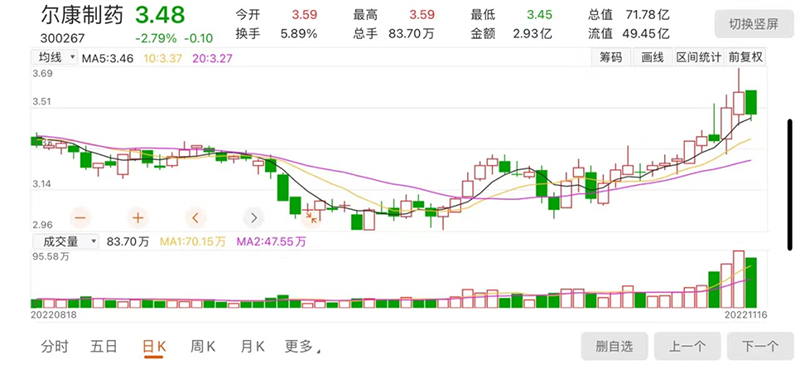The image size is (800, 370).
Task: Click 删自选 to remove from watchlist
Action: pyautogui.click(x=614, y=347)
